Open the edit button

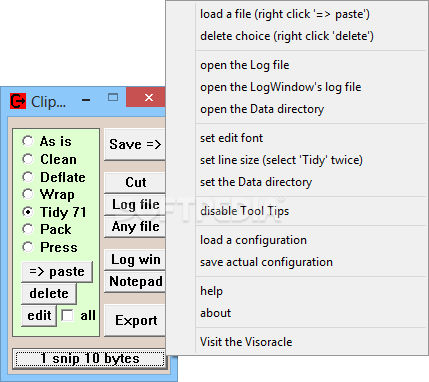39,315
